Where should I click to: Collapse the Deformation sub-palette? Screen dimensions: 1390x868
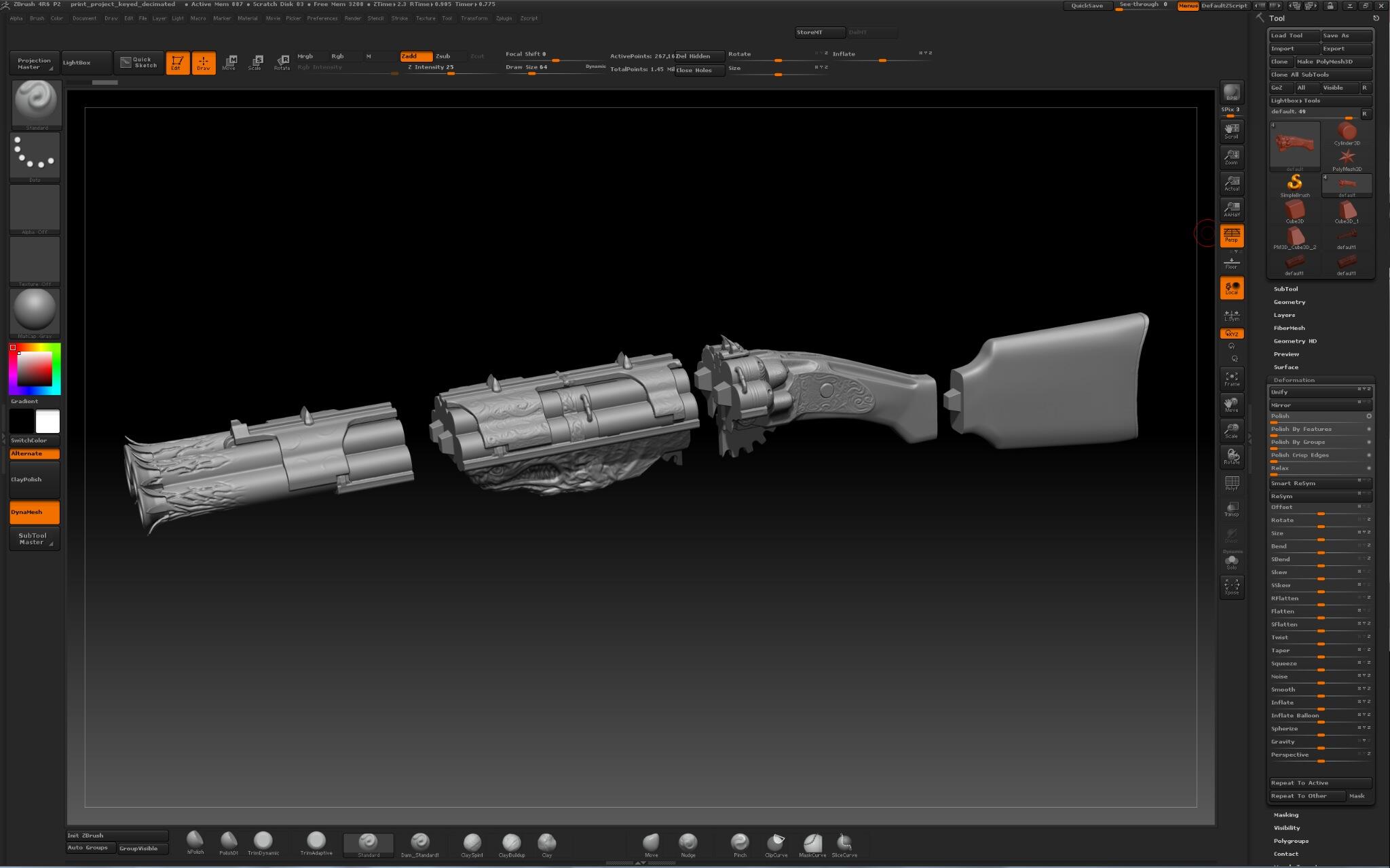pos(1294,380)
